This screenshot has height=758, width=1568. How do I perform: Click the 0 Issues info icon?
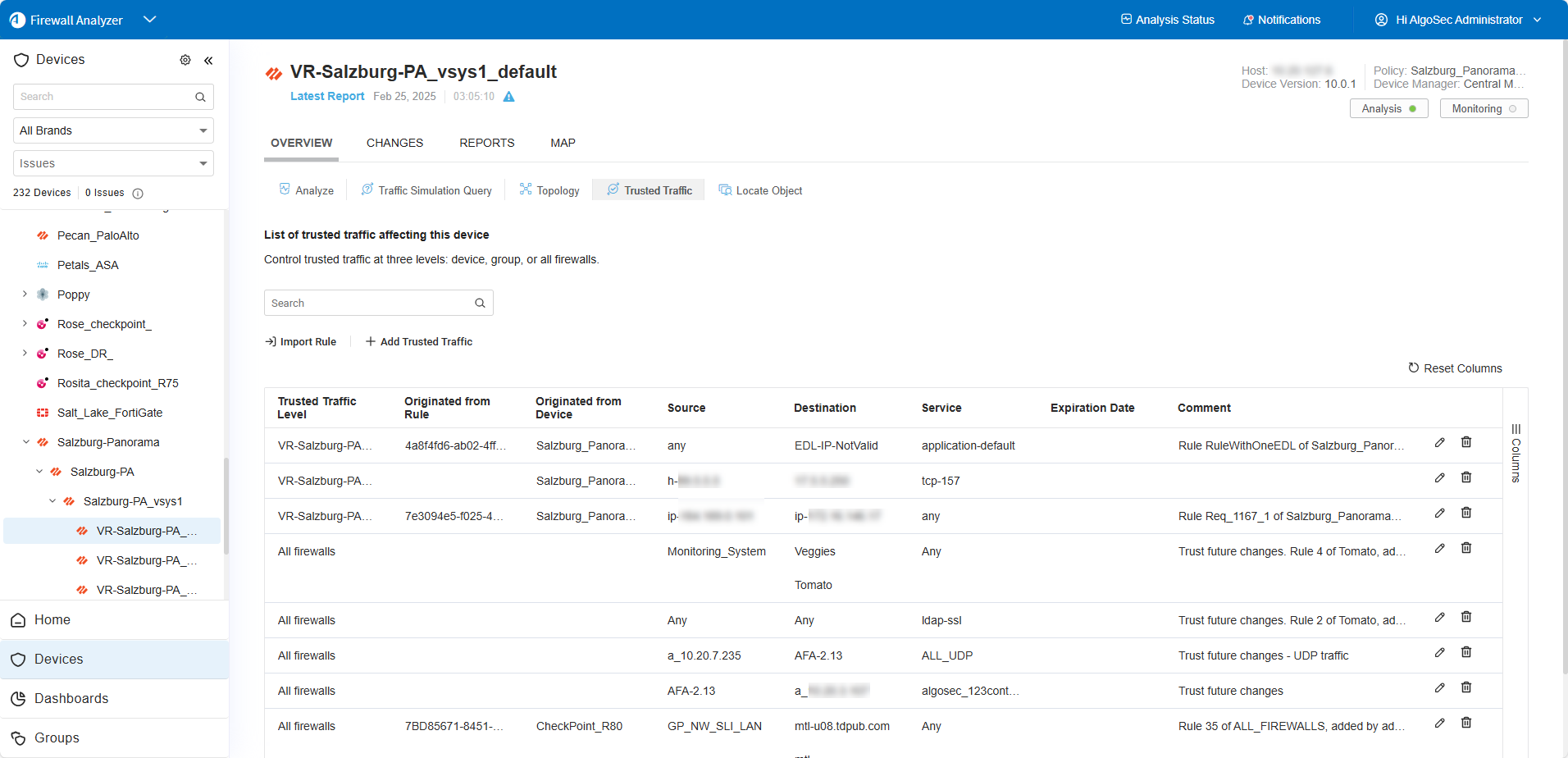pos(138,194)
